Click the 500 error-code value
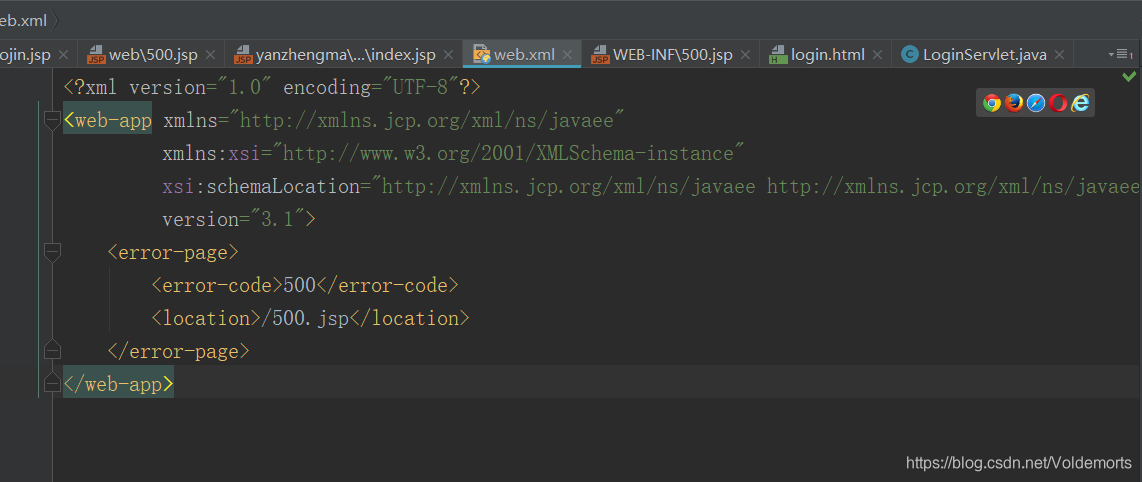The width and height of the screenshot is (1142, 482). (x=299, y=285)
